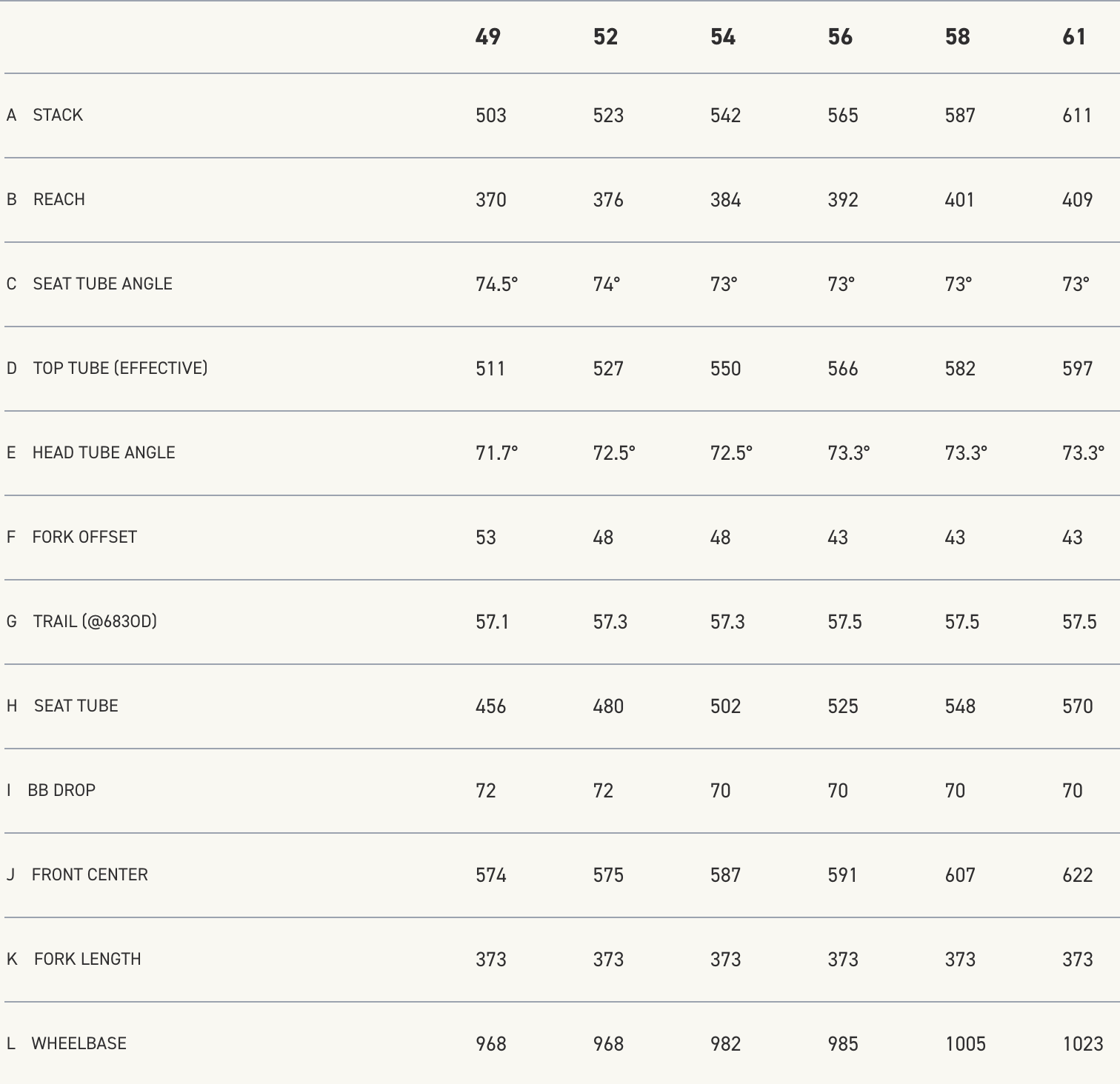
Task: Click the FORK OFFSET row label
Action: point(84,538)
